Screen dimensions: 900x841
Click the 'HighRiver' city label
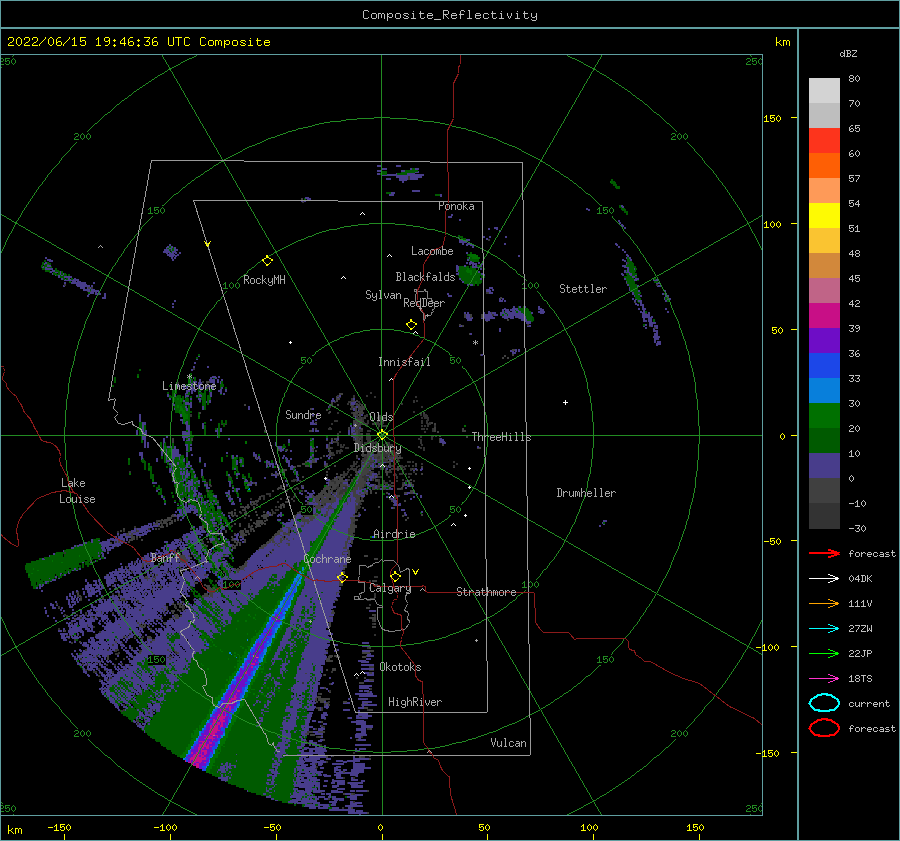click(415, 702)
